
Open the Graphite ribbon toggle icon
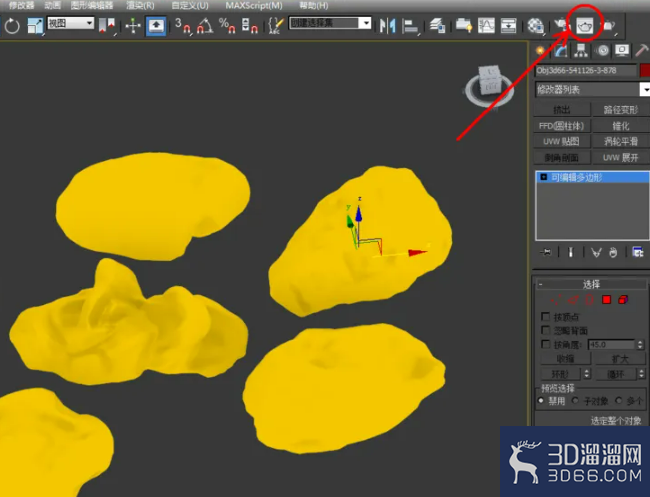click(463, 26)
